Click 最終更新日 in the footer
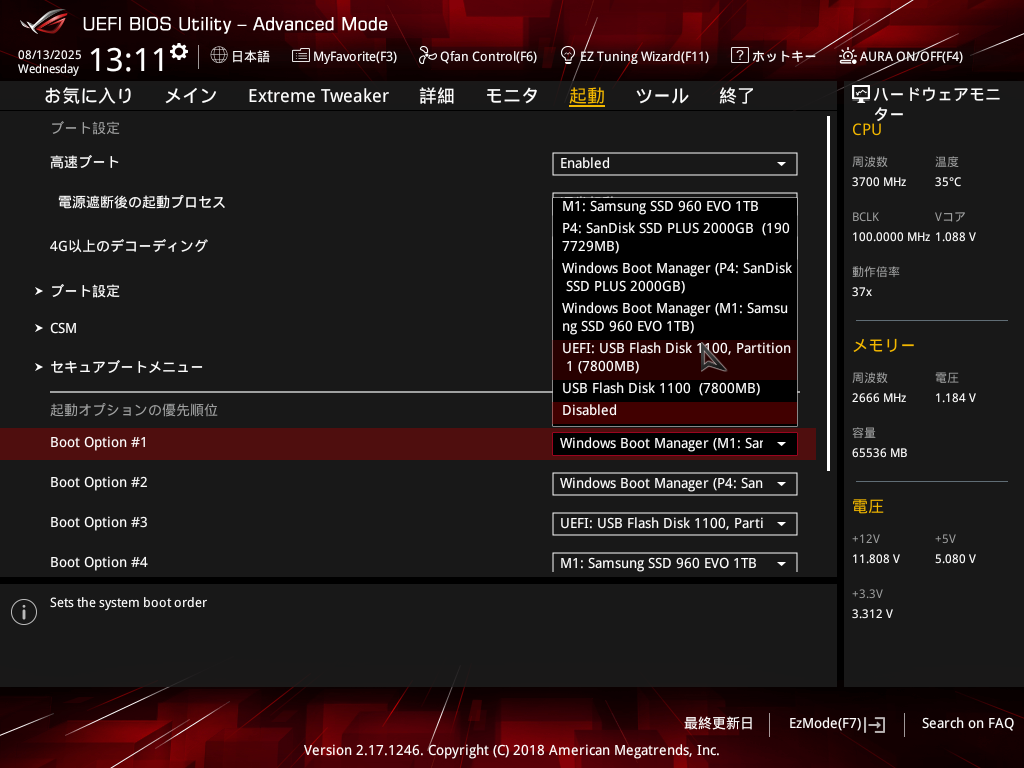Image resolution: width=1024 pixels, height=768 pixels. click(x=718, y=724)
